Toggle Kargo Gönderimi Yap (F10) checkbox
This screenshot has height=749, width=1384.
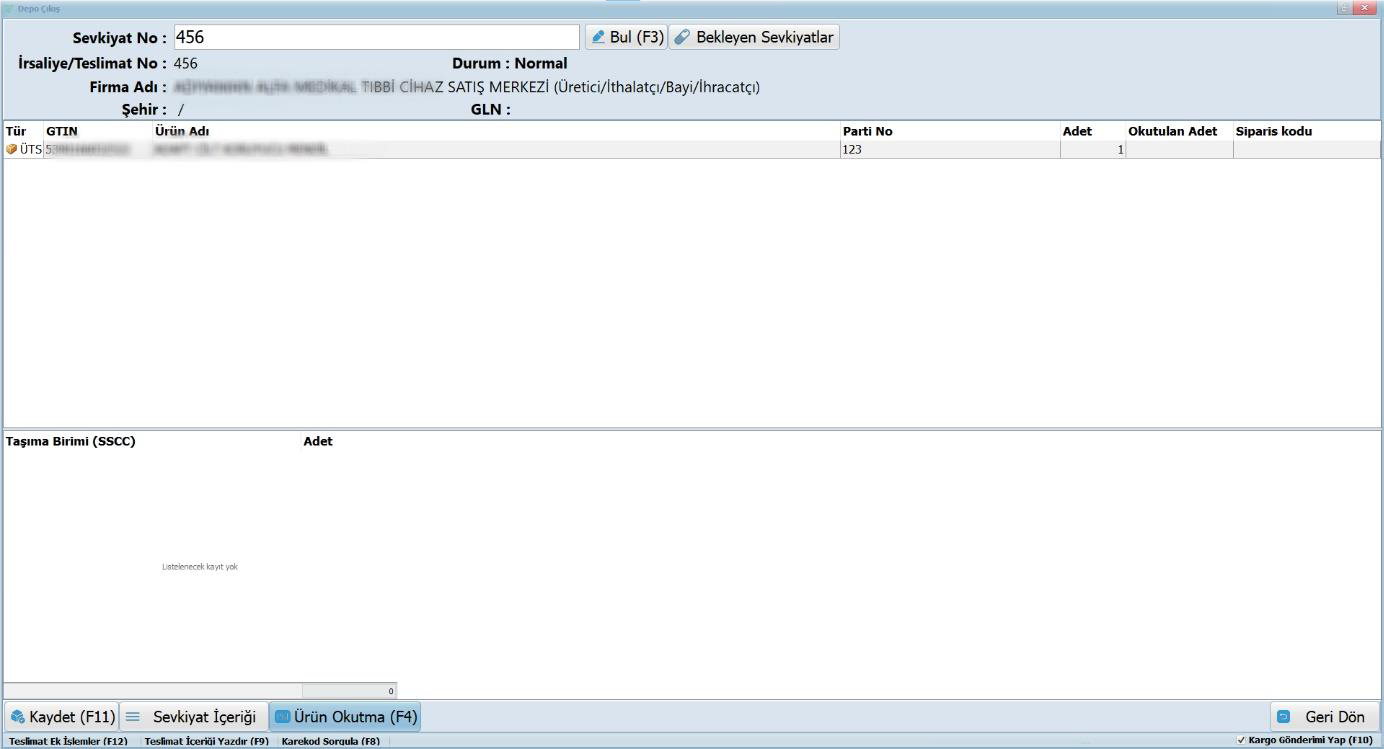click(1241, 740)
